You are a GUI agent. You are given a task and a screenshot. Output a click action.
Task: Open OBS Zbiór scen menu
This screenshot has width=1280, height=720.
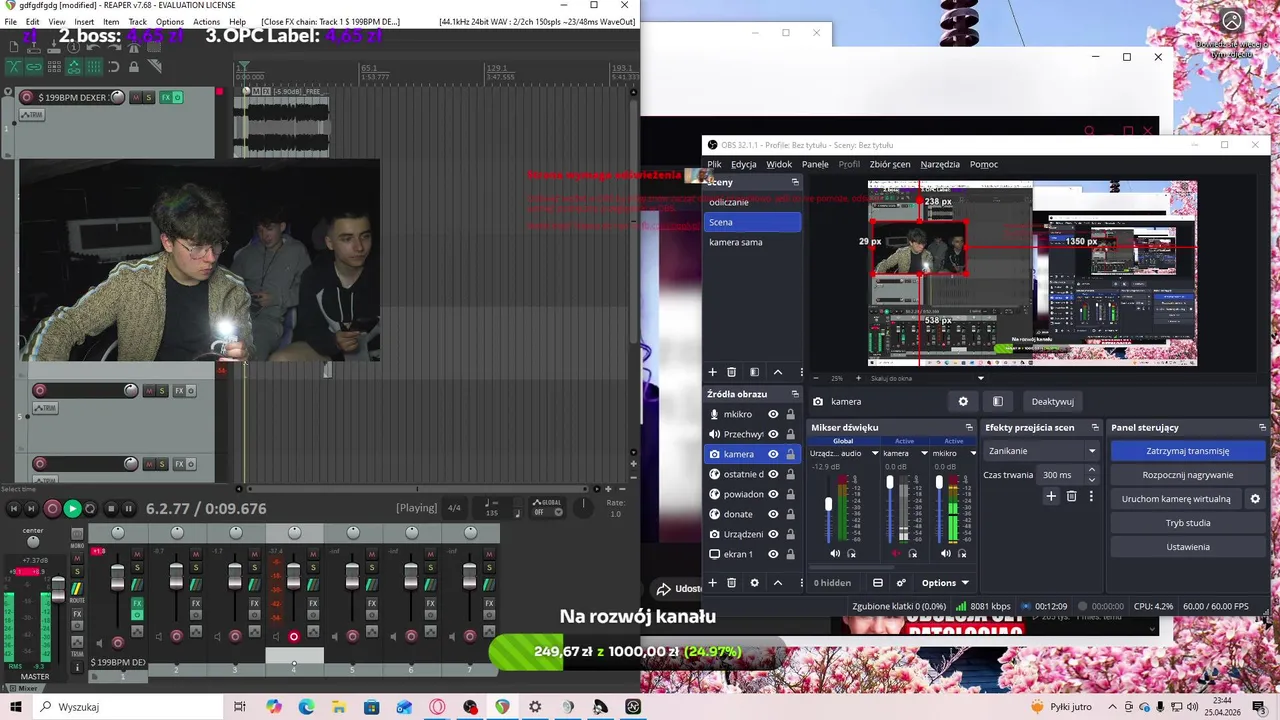pyautogui.click(x=890, y=164)
